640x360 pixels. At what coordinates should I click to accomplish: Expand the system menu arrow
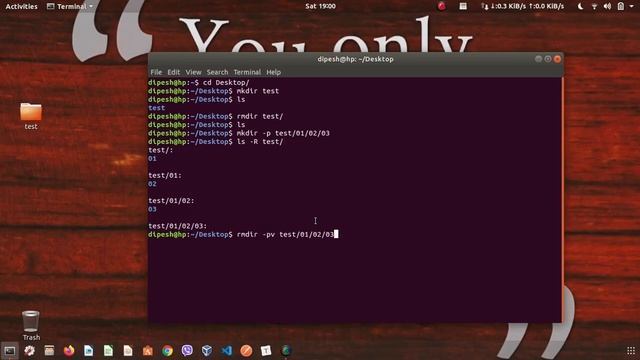click(x=631, y=7)
